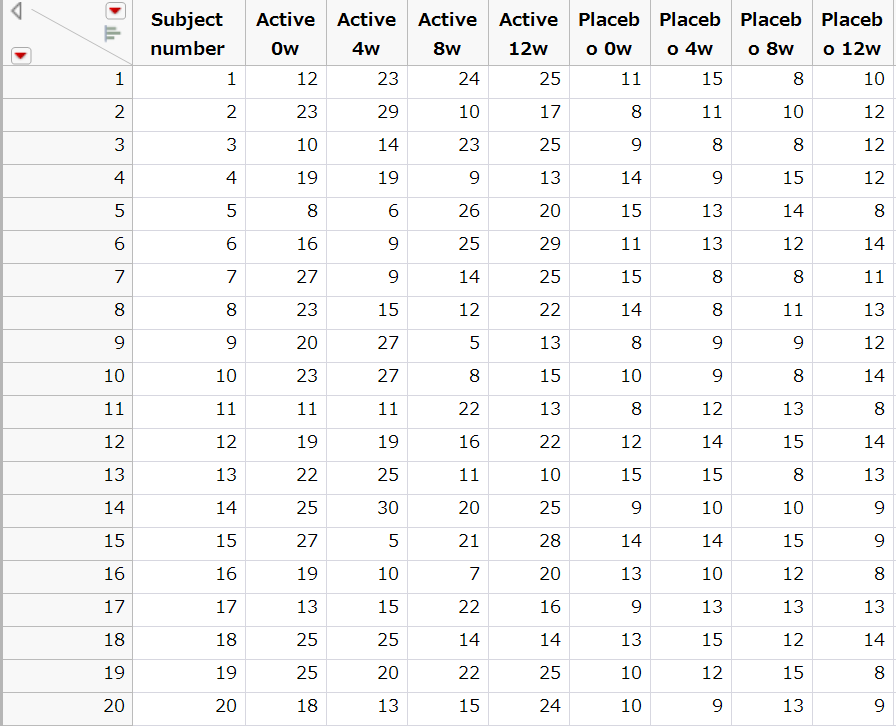
Task: Select the Active 0w column header
Action: pyautogui.click(x=285, y=32)
